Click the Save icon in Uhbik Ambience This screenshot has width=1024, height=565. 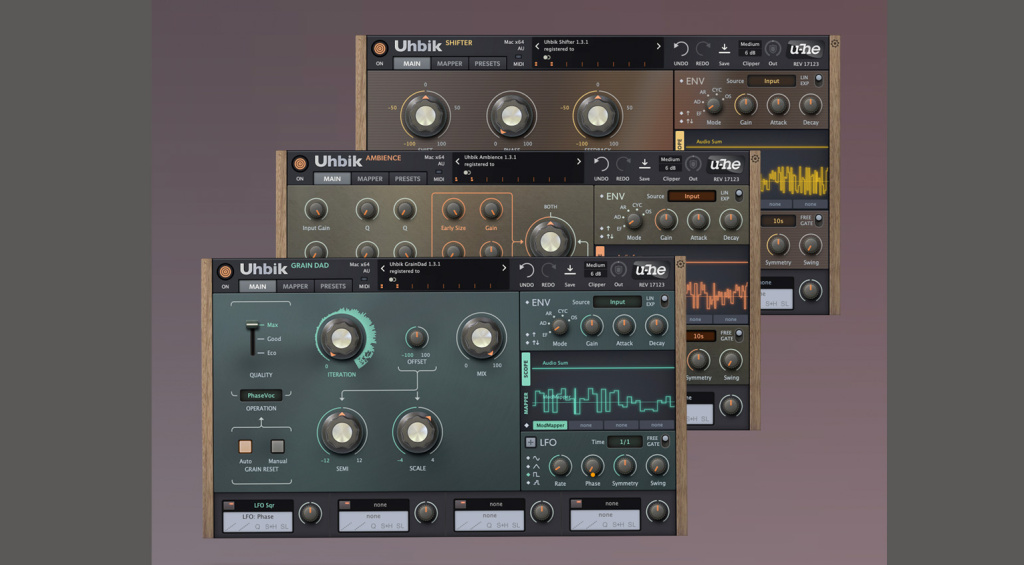645,163
